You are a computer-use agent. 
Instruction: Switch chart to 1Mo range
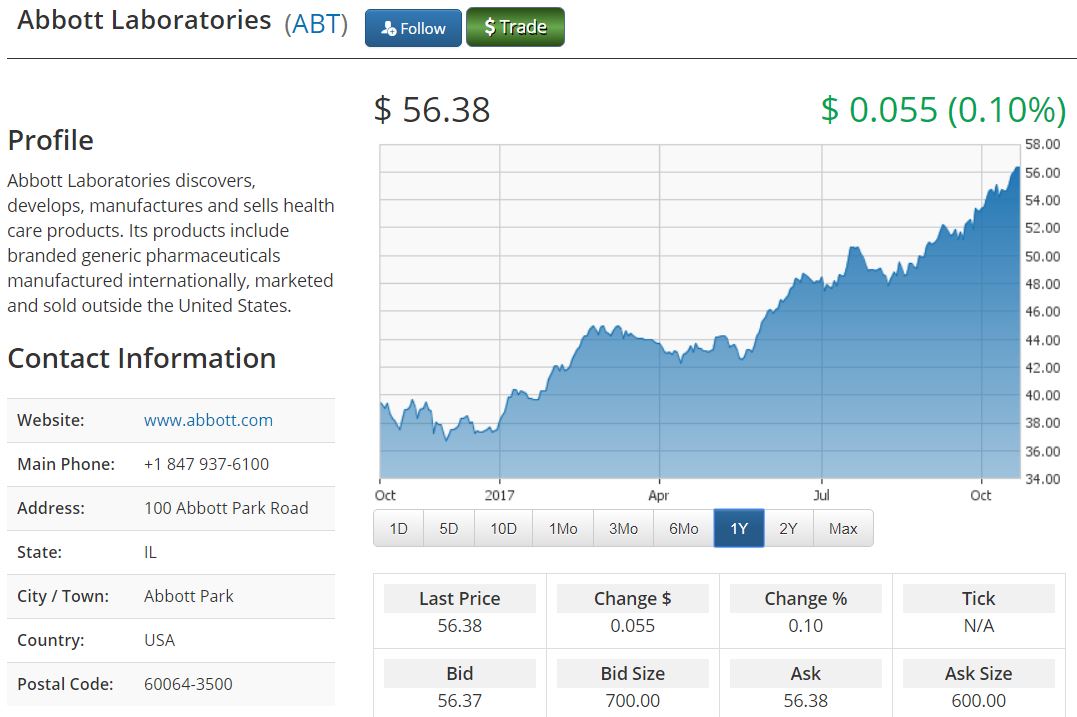point(563,529)
